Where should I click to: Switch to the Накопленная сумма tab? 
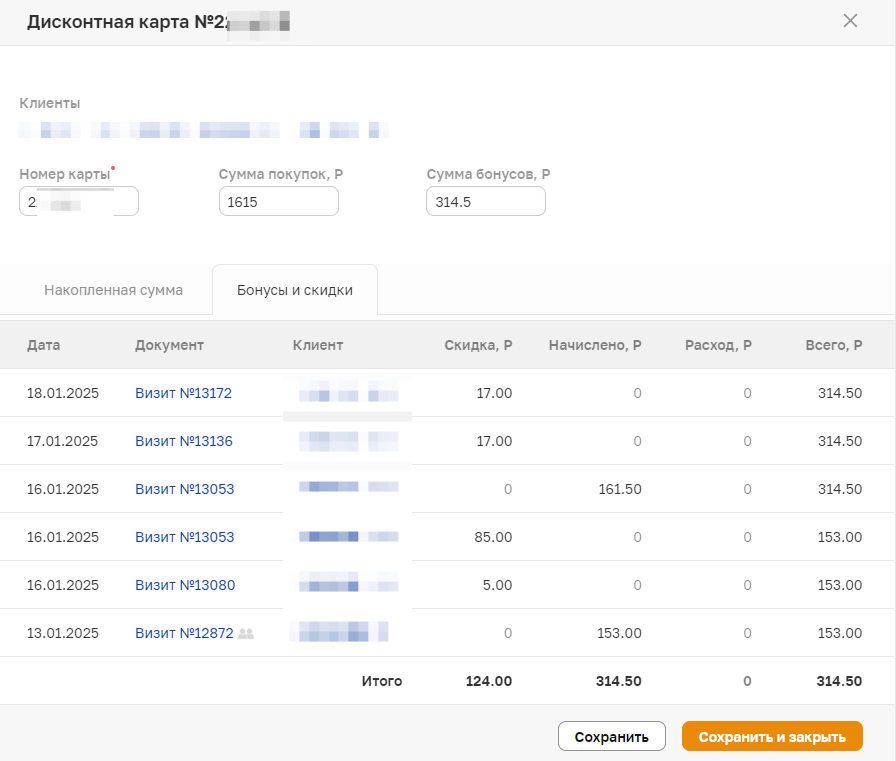click(113, 290)
